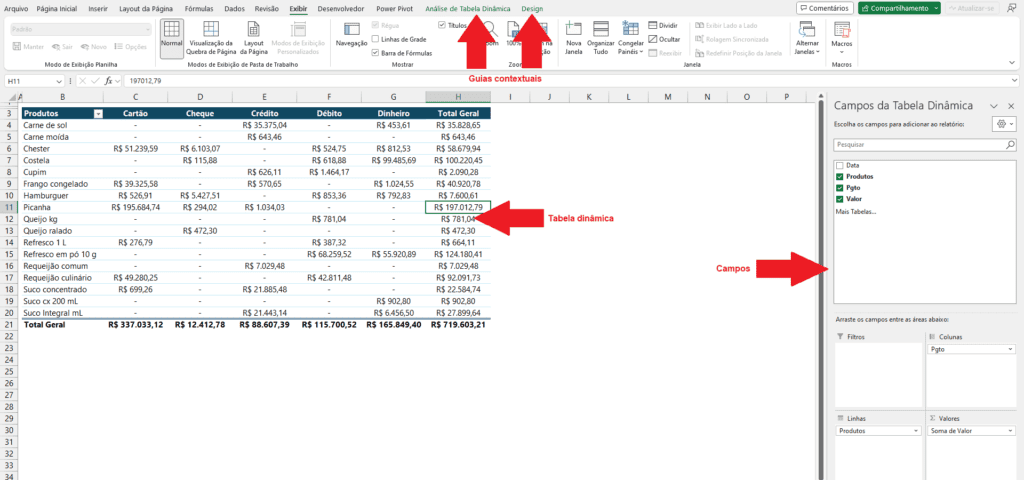1024x480 pixels.
Task: Click the Compartilhamento button
Action: click(895, 8)
